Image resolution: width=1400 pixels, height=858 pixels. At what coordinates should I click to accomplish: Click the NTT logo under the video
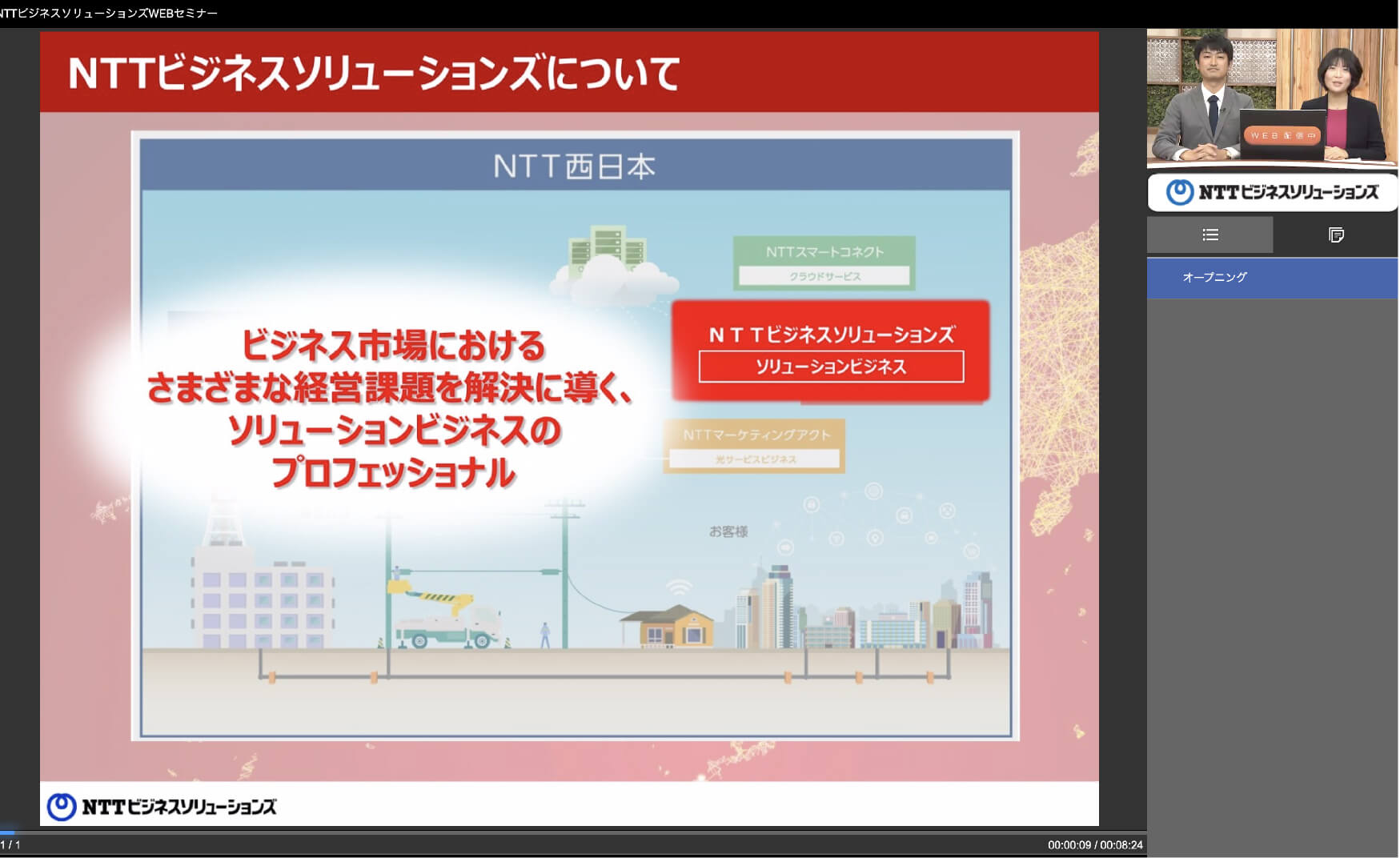1271,193
